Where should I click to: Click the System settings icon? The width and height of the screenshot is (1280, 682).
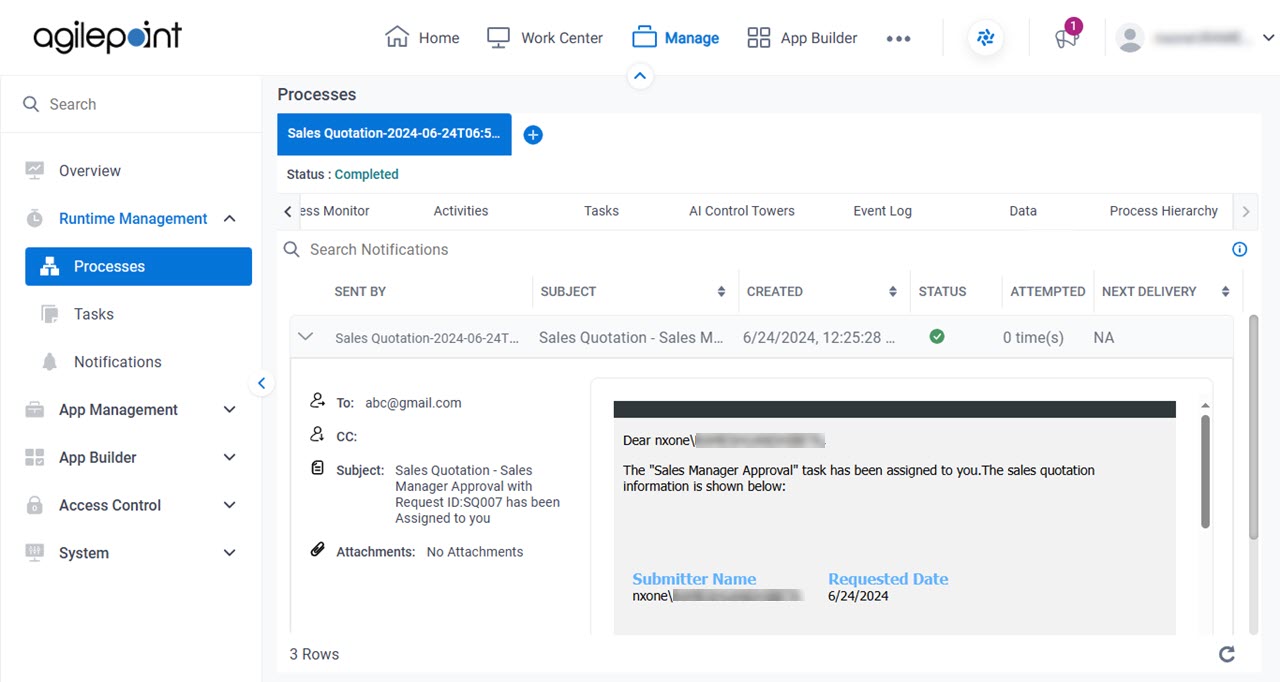[x=35, y=553]
